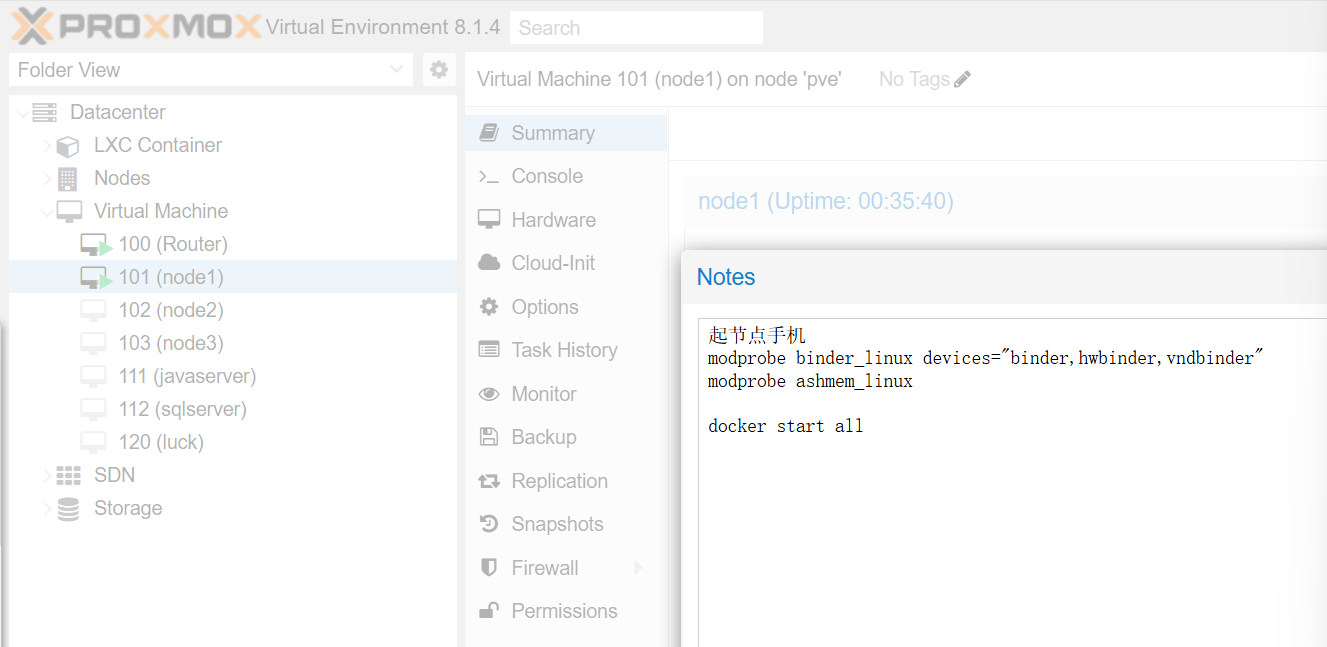Click the Firewall shield icon
This screenshot has width=1327, height=647.
[x=489, y=568]
